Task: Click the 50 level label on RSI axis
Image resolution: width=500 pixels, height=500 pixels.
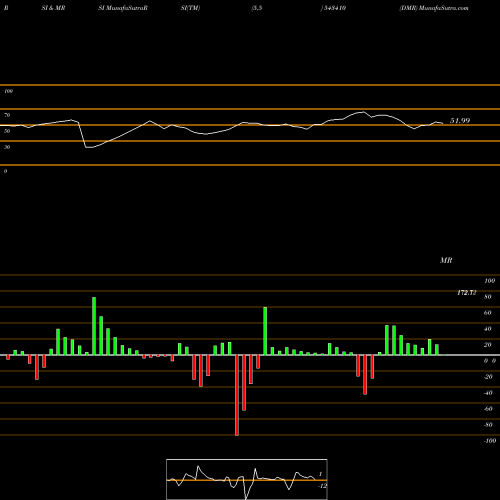Action: click(7, 131)
